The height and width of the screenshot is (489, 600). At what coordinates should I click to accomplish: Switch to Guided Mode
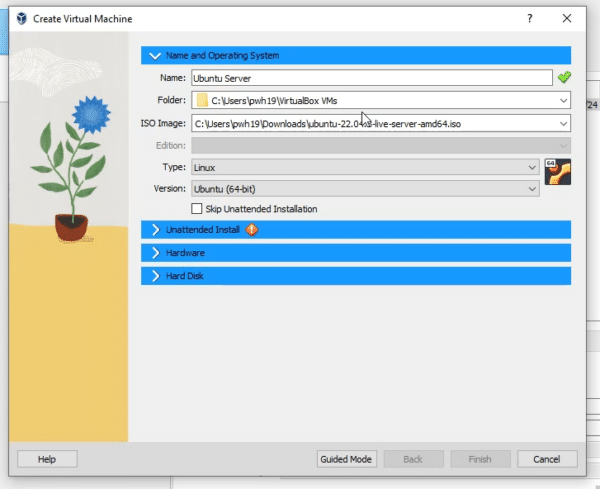[x=346, y=459]
